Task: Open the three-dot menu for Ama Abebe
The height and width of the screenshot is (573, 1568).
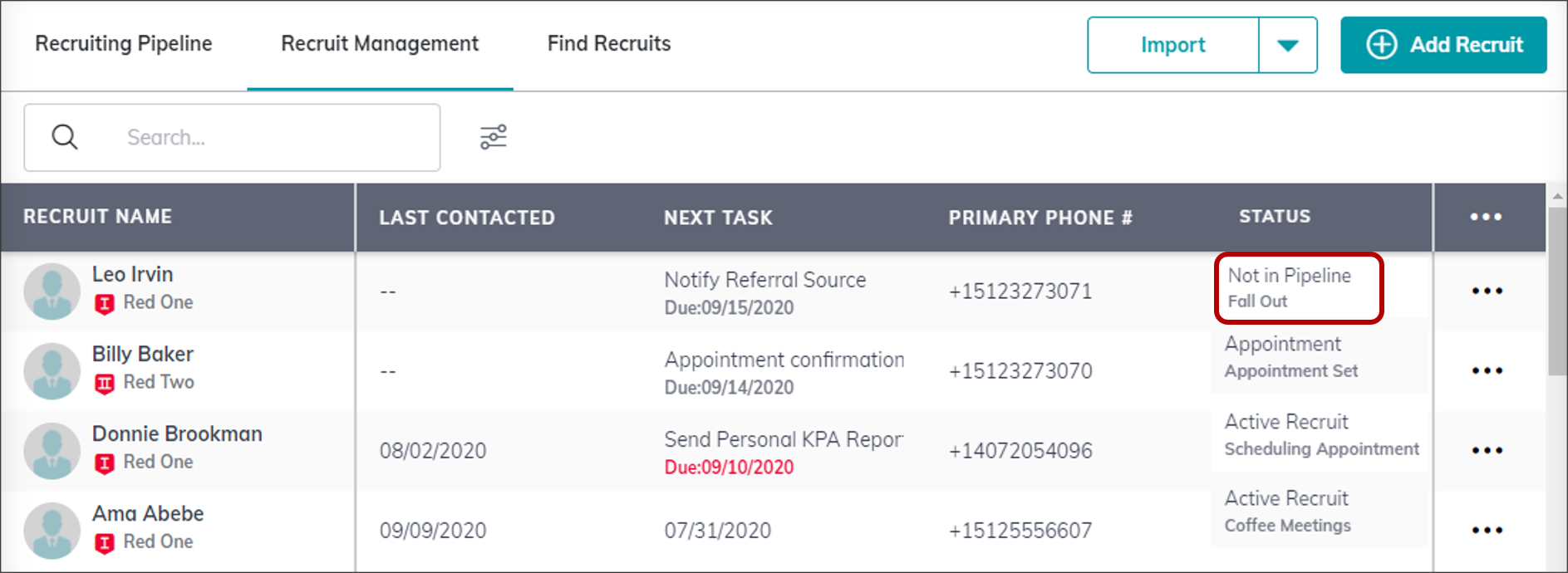Action: pos(1487,530)
